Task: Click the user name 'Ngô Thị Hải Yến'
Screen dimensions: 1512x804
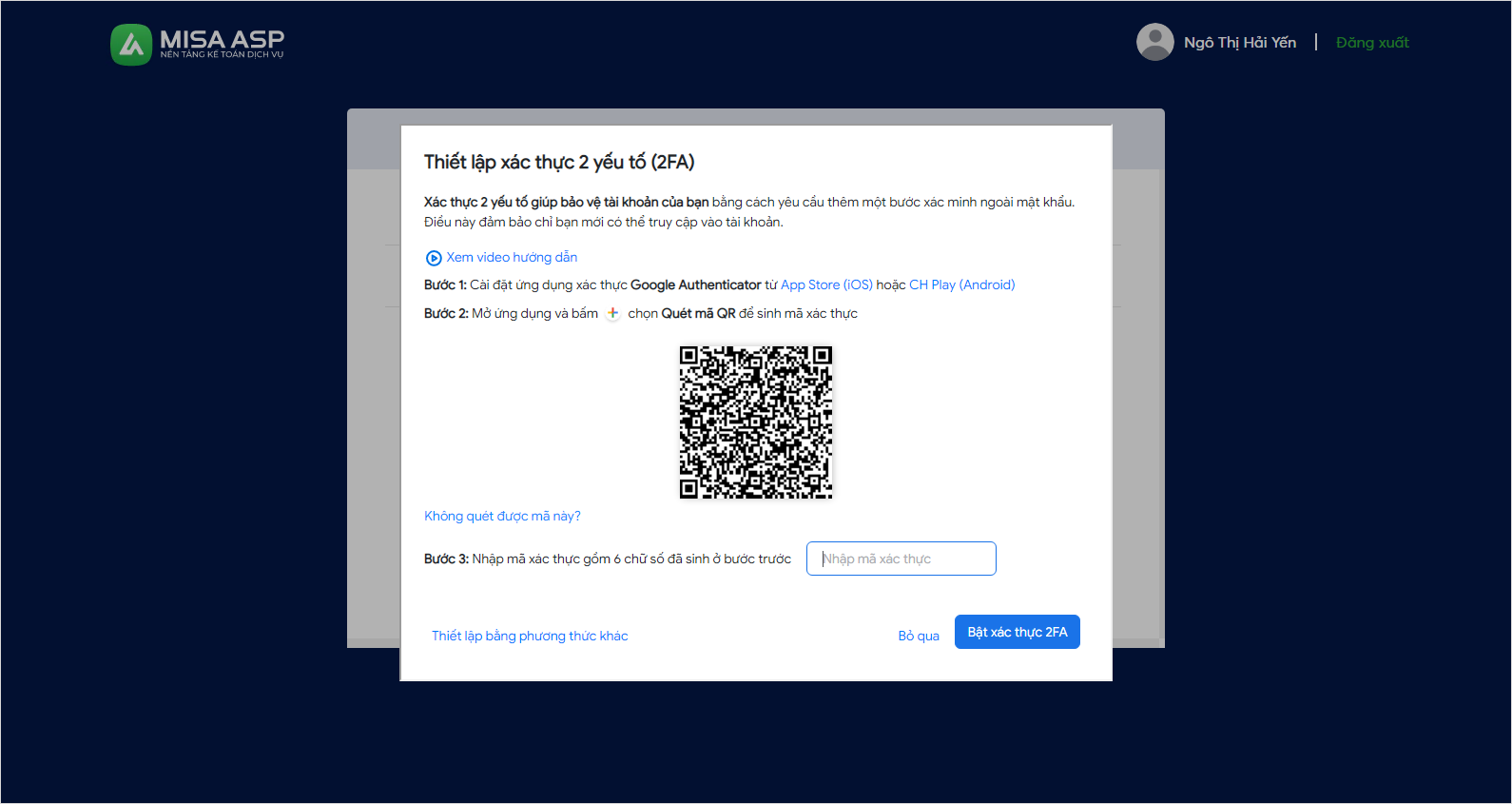Action: pyautogui.click(x=1240, y=42)
